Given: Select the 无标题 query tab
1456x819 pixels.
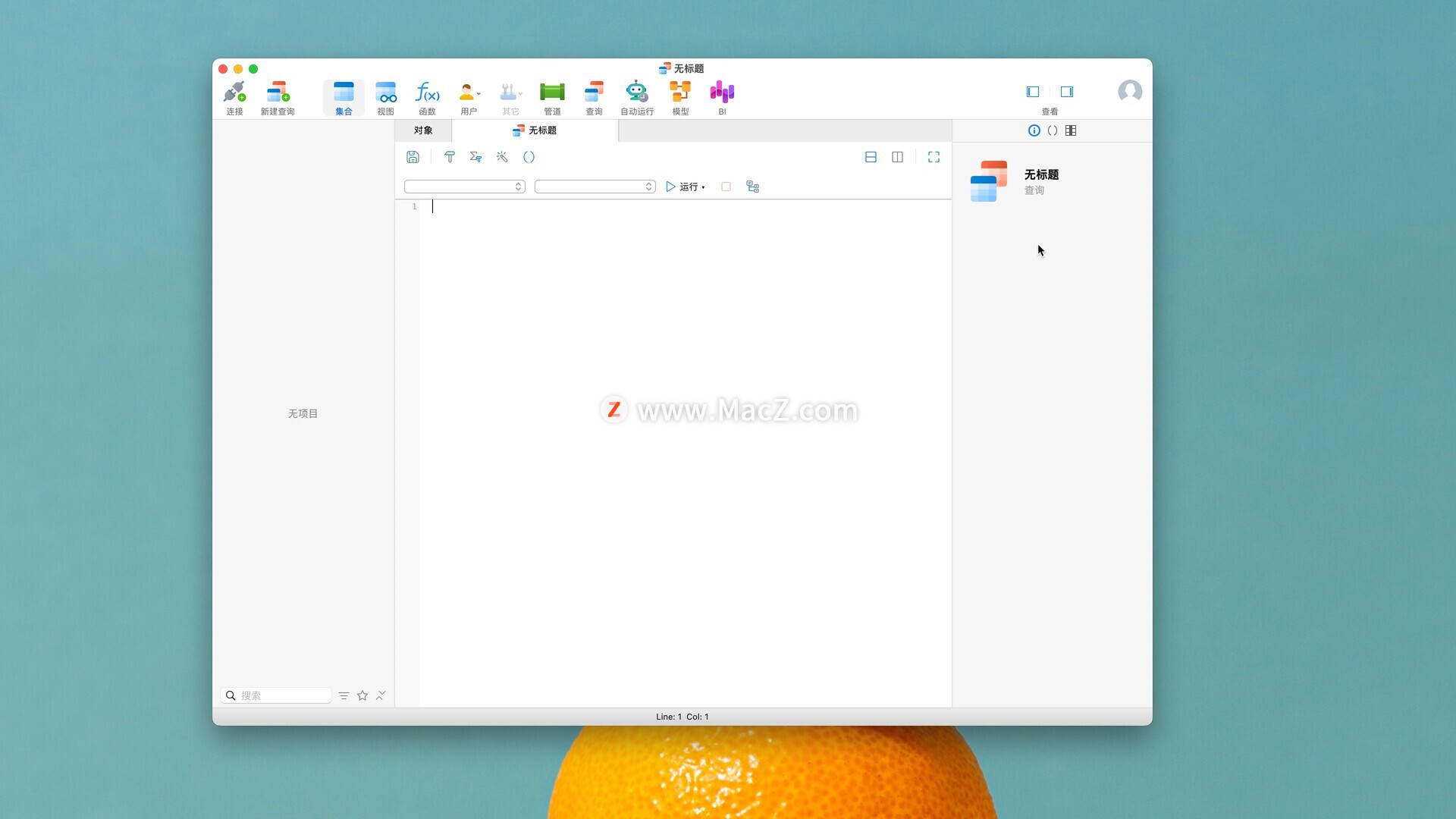Looking at the screenshot, I should (x=535, y=130).
